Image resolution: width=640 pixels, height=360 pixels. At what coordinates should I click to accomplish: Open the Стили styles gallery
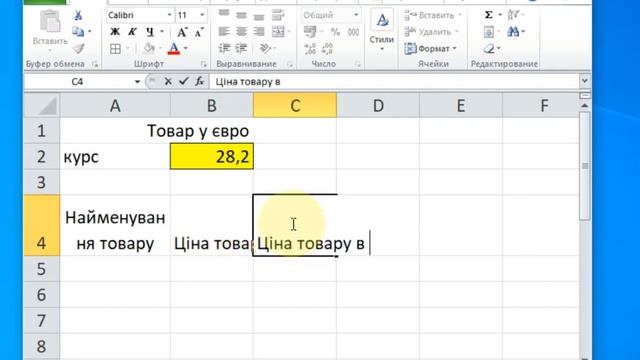382,31
